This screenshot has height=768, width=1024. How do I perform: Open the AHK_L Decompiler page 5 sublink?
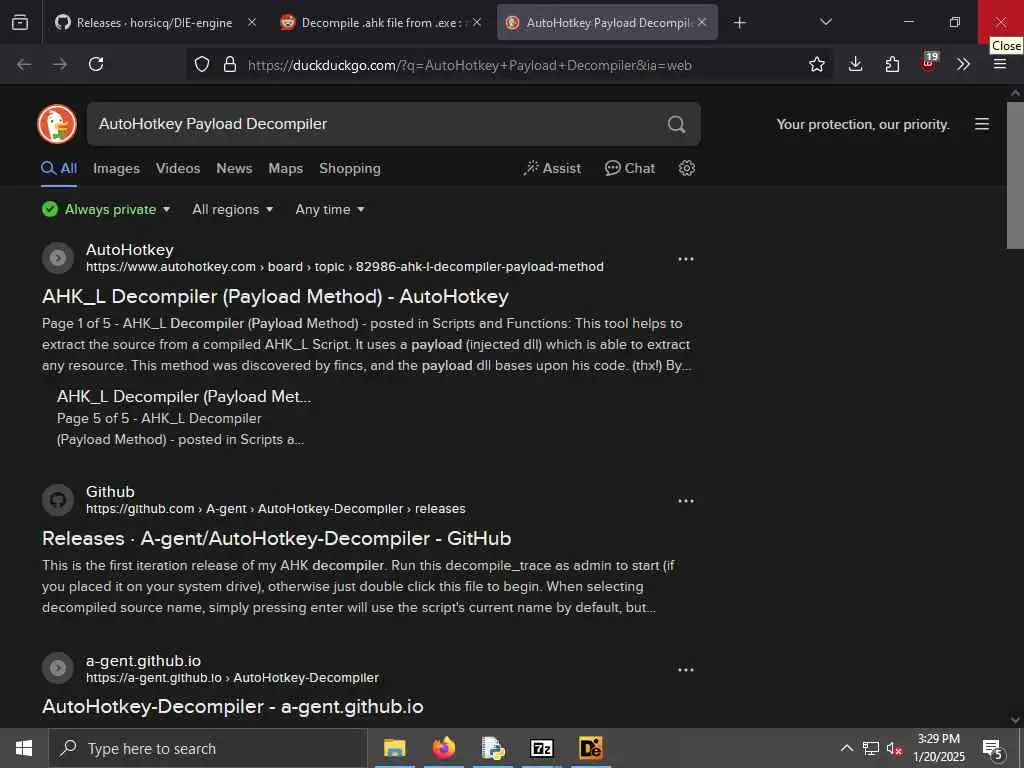click(x=184, y=396)
